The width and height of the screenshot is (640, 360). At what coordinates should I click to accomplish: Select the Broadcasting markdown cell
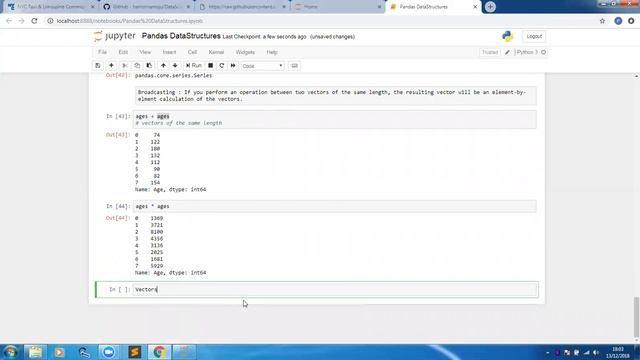(336, 96)
